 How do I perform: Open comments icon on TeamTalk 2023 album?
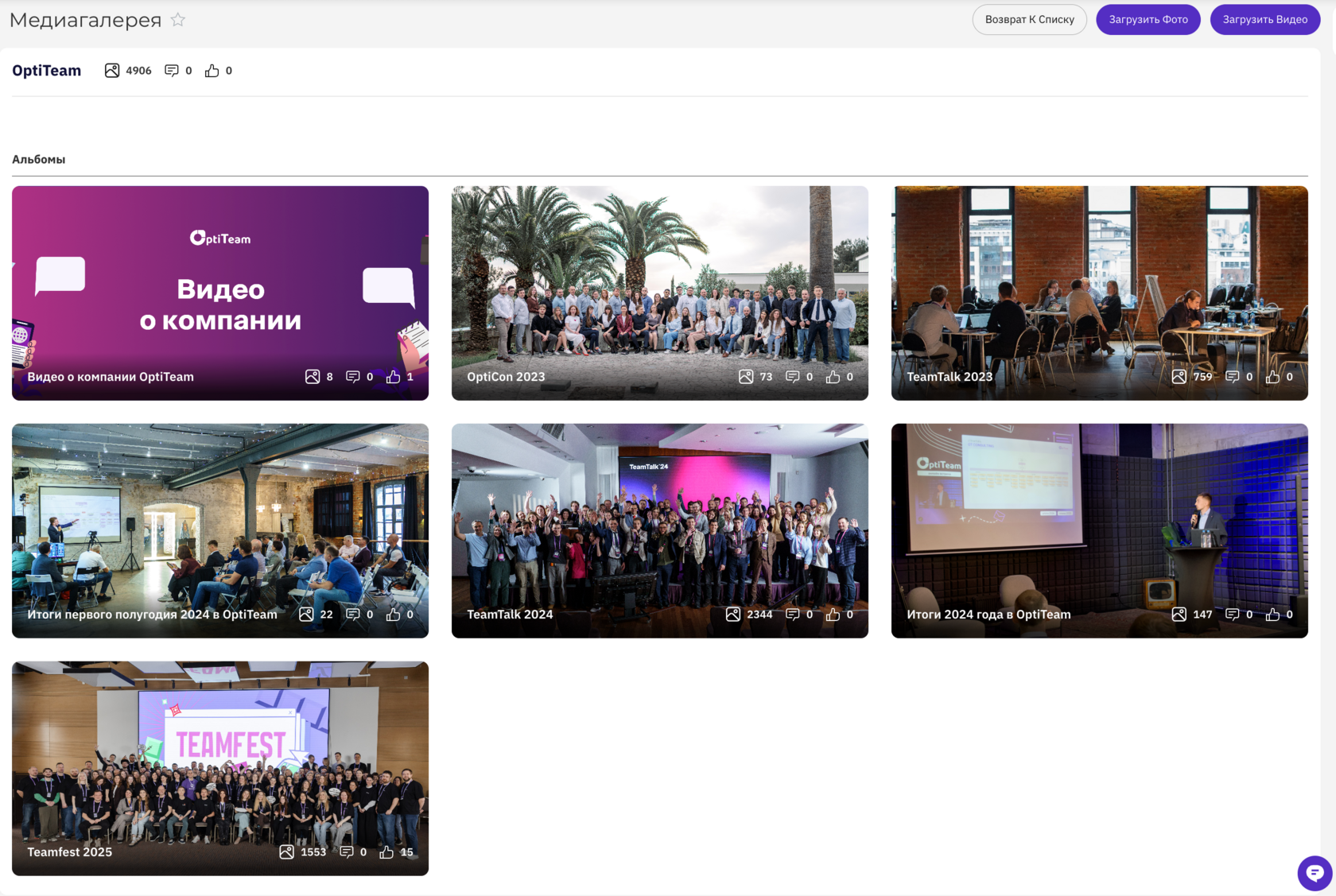tap(1233, 377)
